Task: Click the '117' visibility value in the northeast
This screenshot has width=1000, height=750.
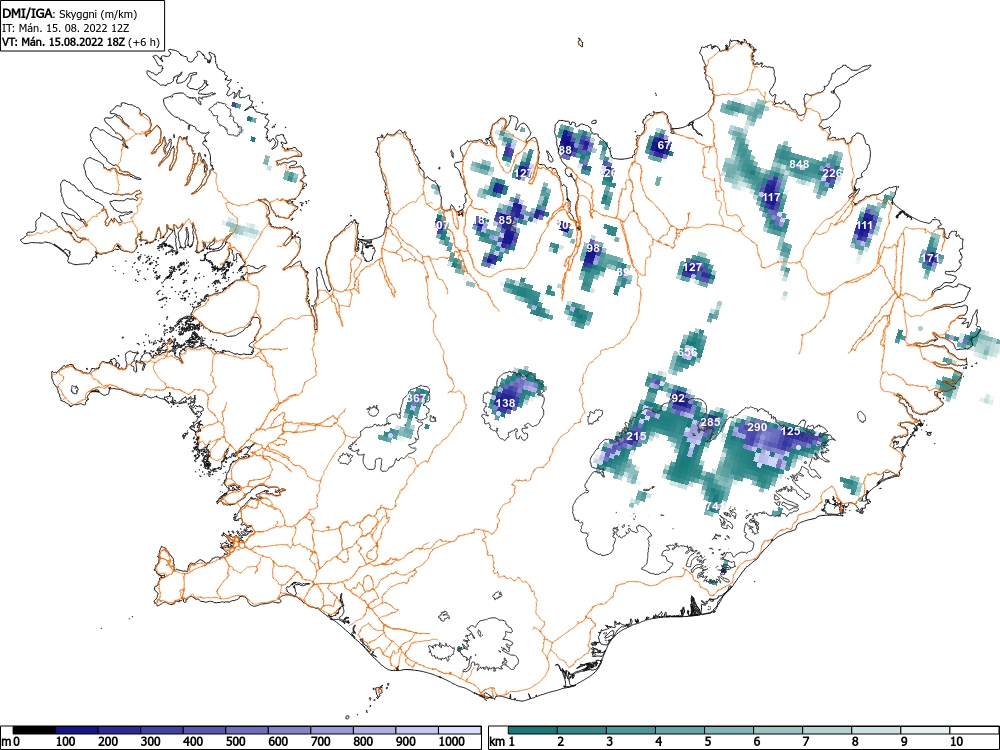Action: pyautogui.click(x=772, y=197)
